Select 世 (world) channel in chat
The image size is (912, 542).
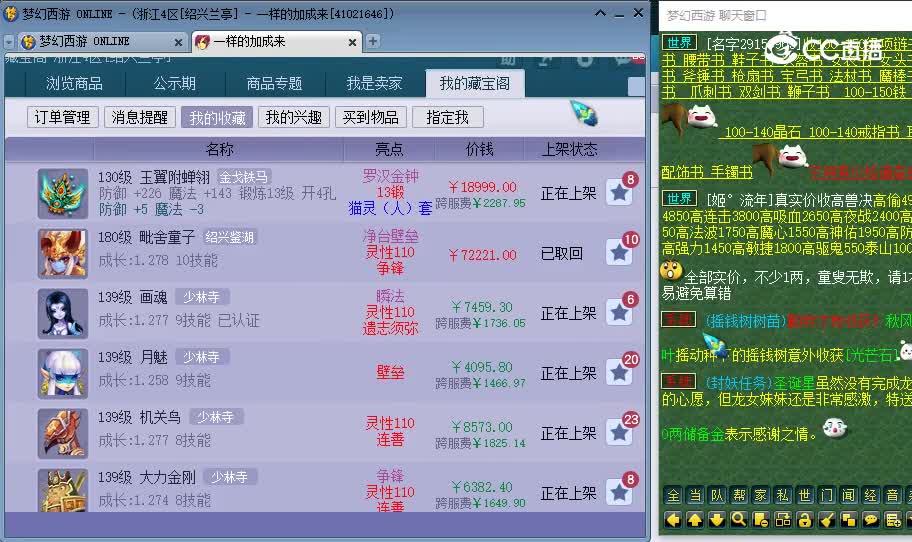point(805,495)
